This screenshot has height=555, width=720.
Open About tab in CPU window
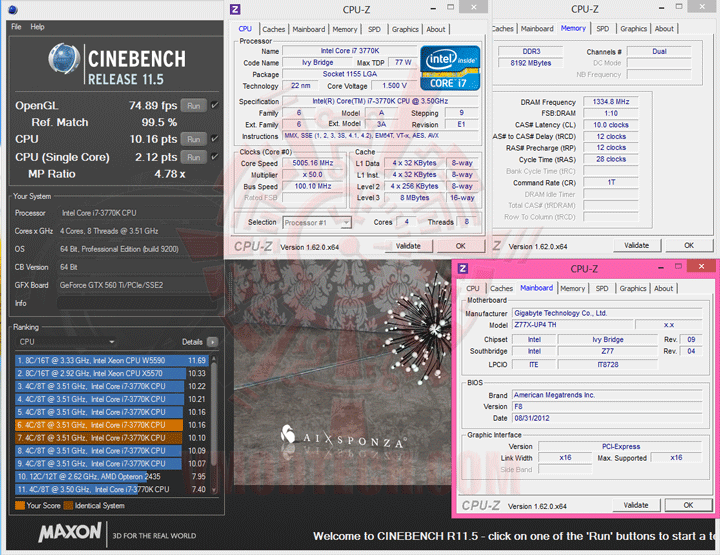435,29
